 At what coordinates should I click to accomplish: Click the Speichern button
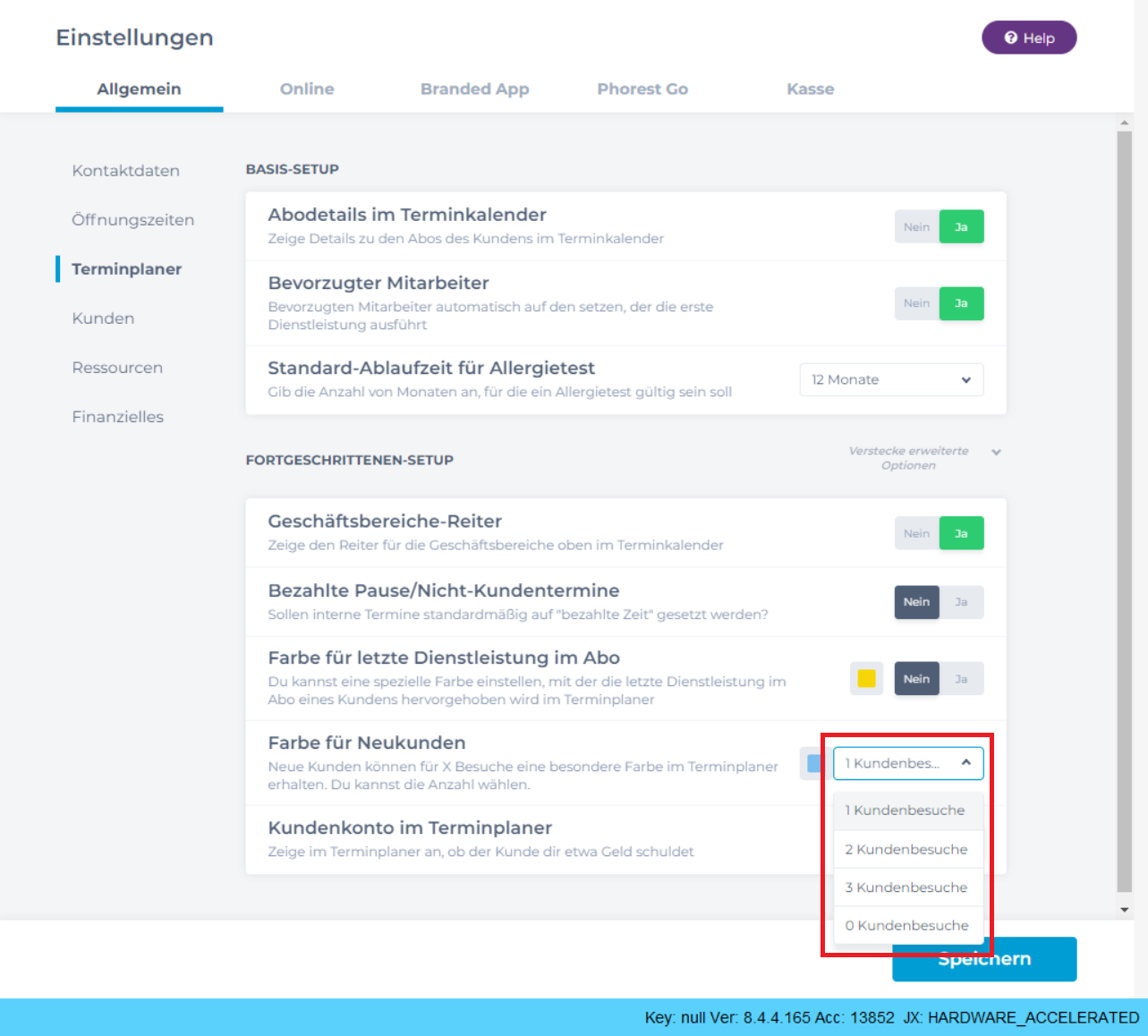984,959
